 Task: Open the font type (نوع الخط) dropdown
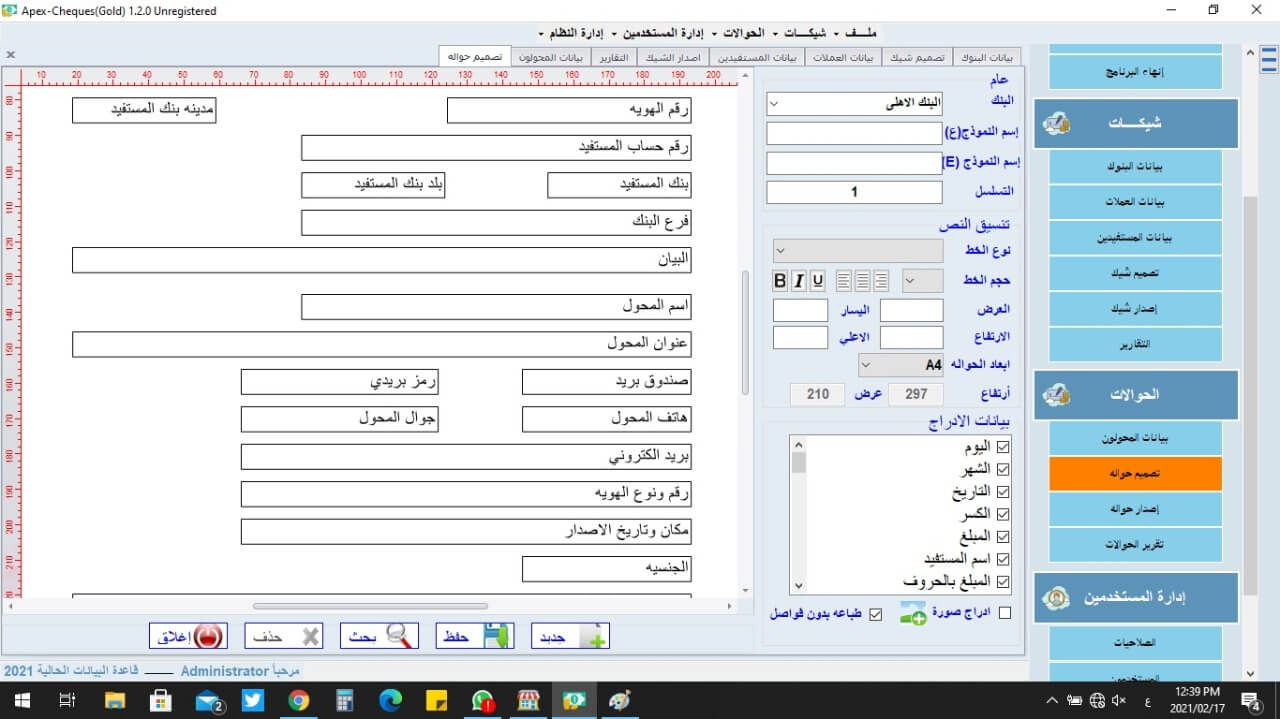point(858,250)
